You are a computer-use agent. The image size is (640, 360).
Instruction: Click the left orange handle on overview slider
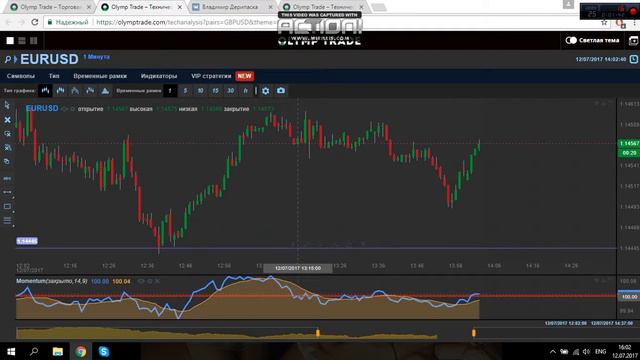tap(318, 333)
